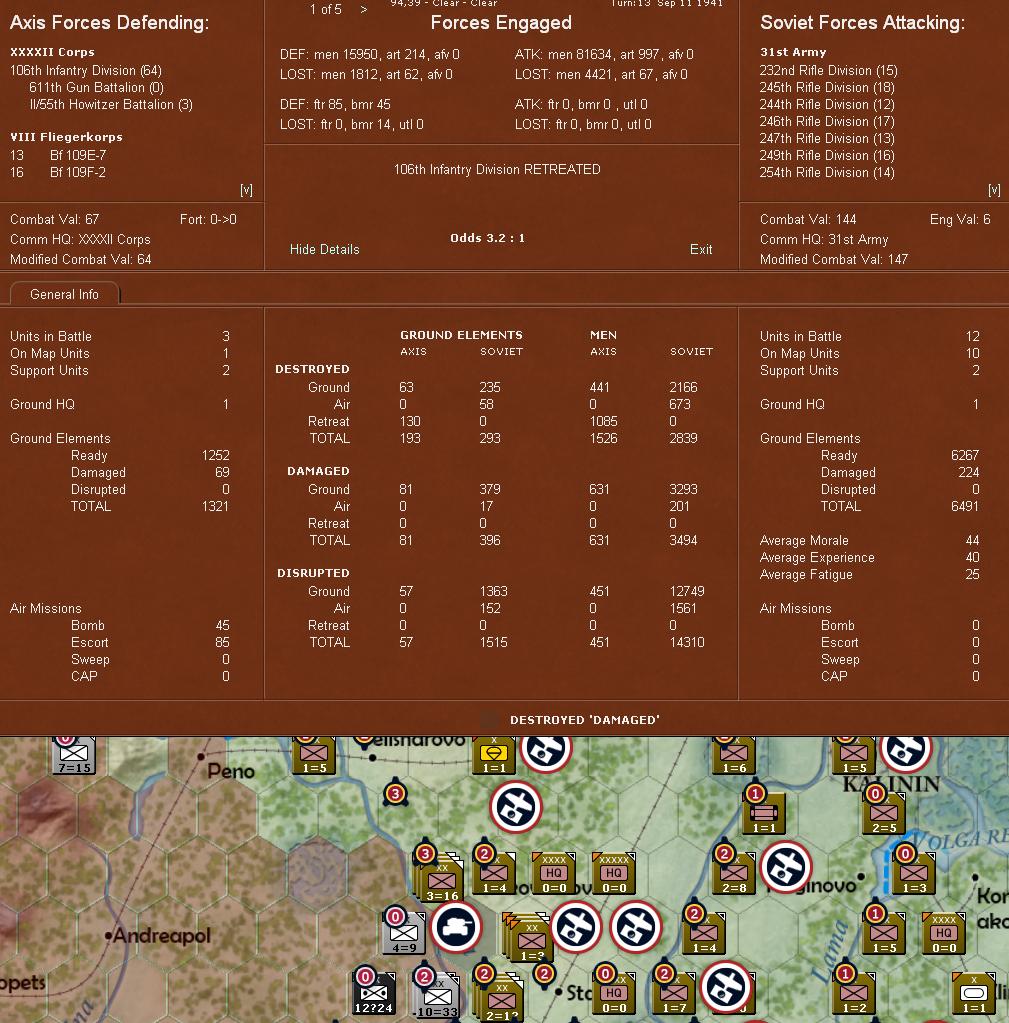Click air battle marker beside the 1=7 counter
This screenshot has height=1023, width=1009.
(x=726, y=987)
